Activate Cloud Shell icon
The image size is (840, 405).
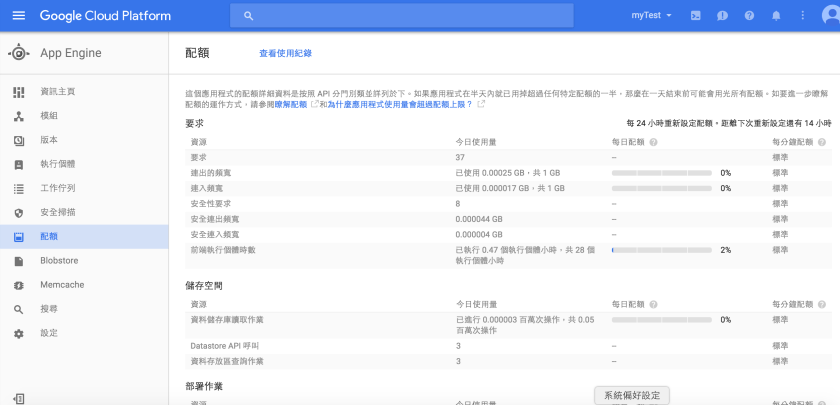click(x=695, y=16)
